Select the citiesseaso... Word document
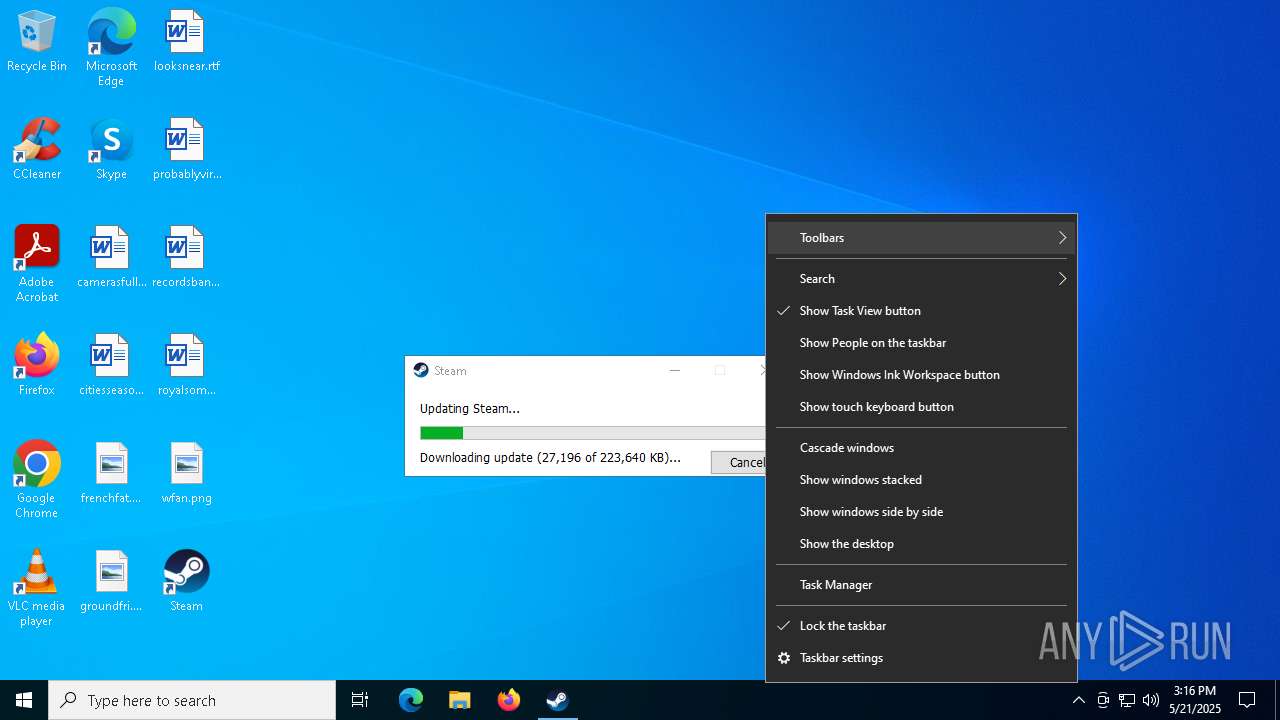Viewport: 1280px width, 720px height. 111,366
